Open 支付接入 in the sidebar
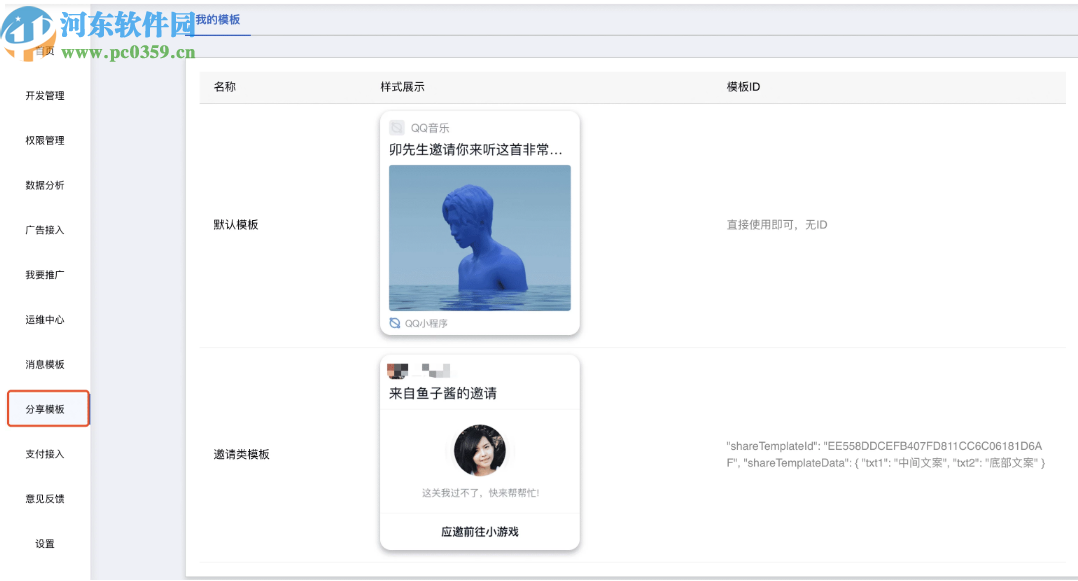Viewport: 1078px width, 581px height. (x=48, y=453)
